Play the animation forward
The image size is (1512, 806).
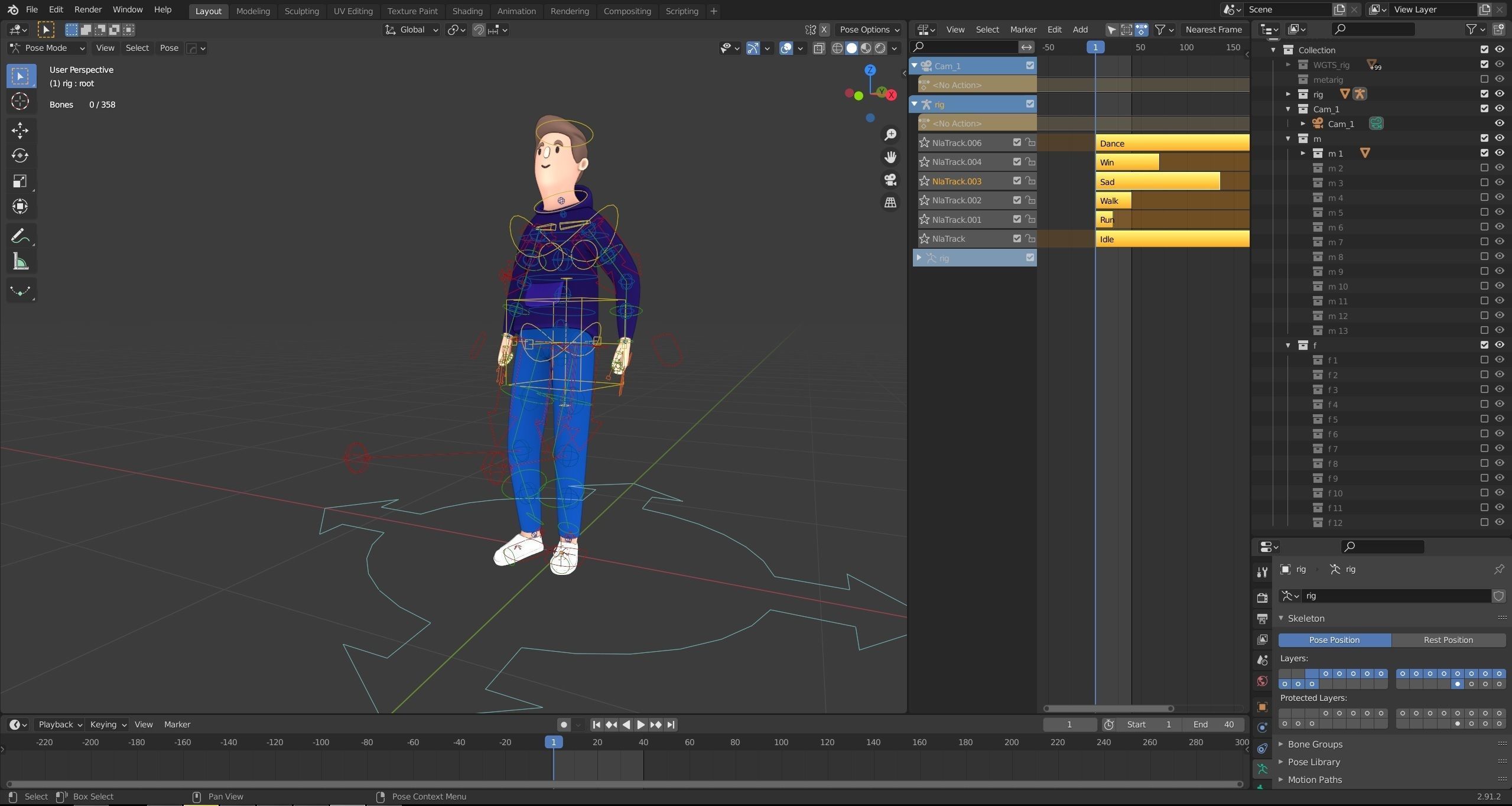tap(640, 724)
